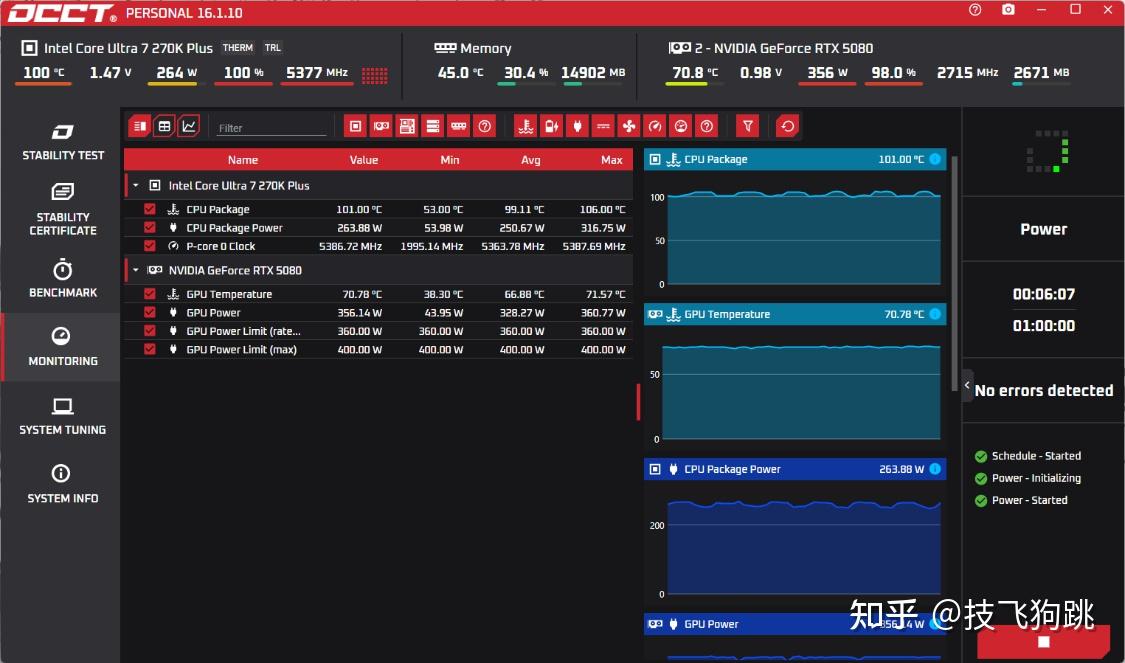1125x663 pixels.
Task: Switch to the graph view layout icon
Action: pos(189,126)
